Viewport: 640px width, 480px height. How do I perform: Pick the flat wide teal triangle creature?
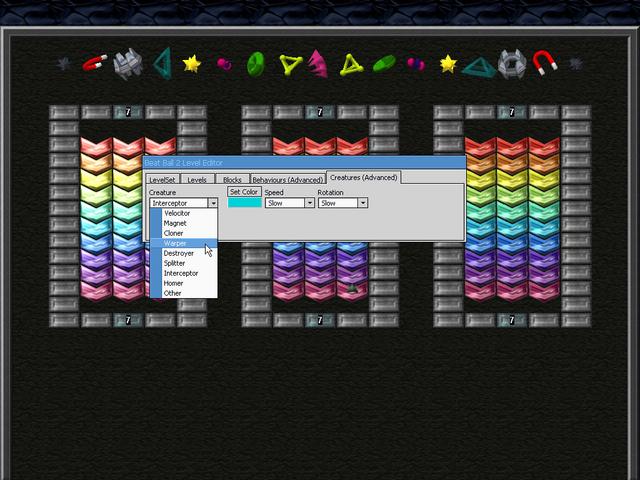point(478,67)
